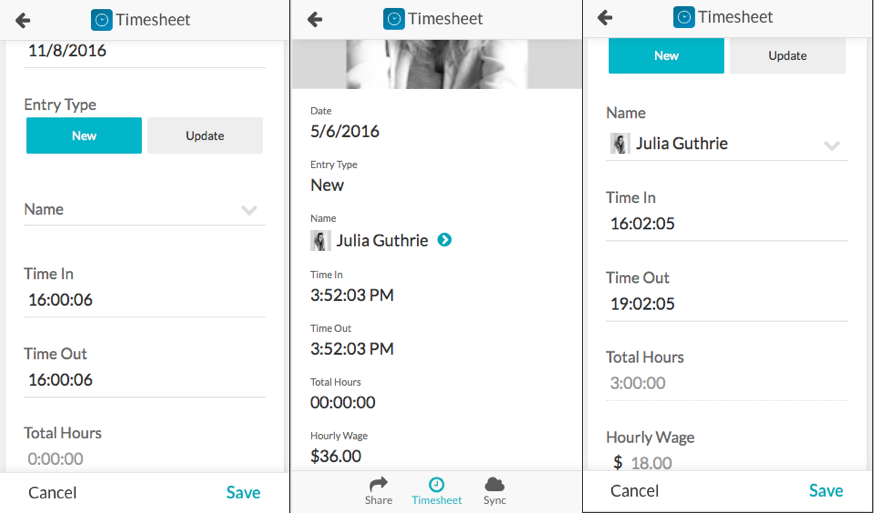Click Time Out field showing 19:02:05
Screen dimensions: 874x513
tap(727, 304)
